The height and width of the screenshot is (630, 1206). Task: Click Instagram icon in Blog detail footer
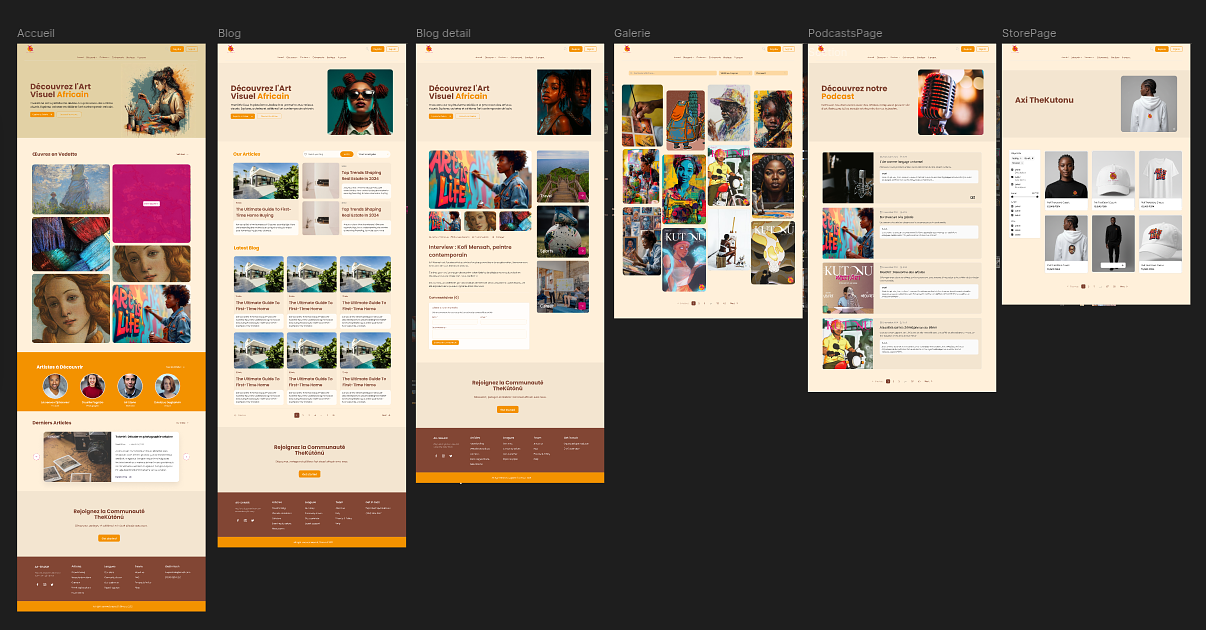point(443,456)
